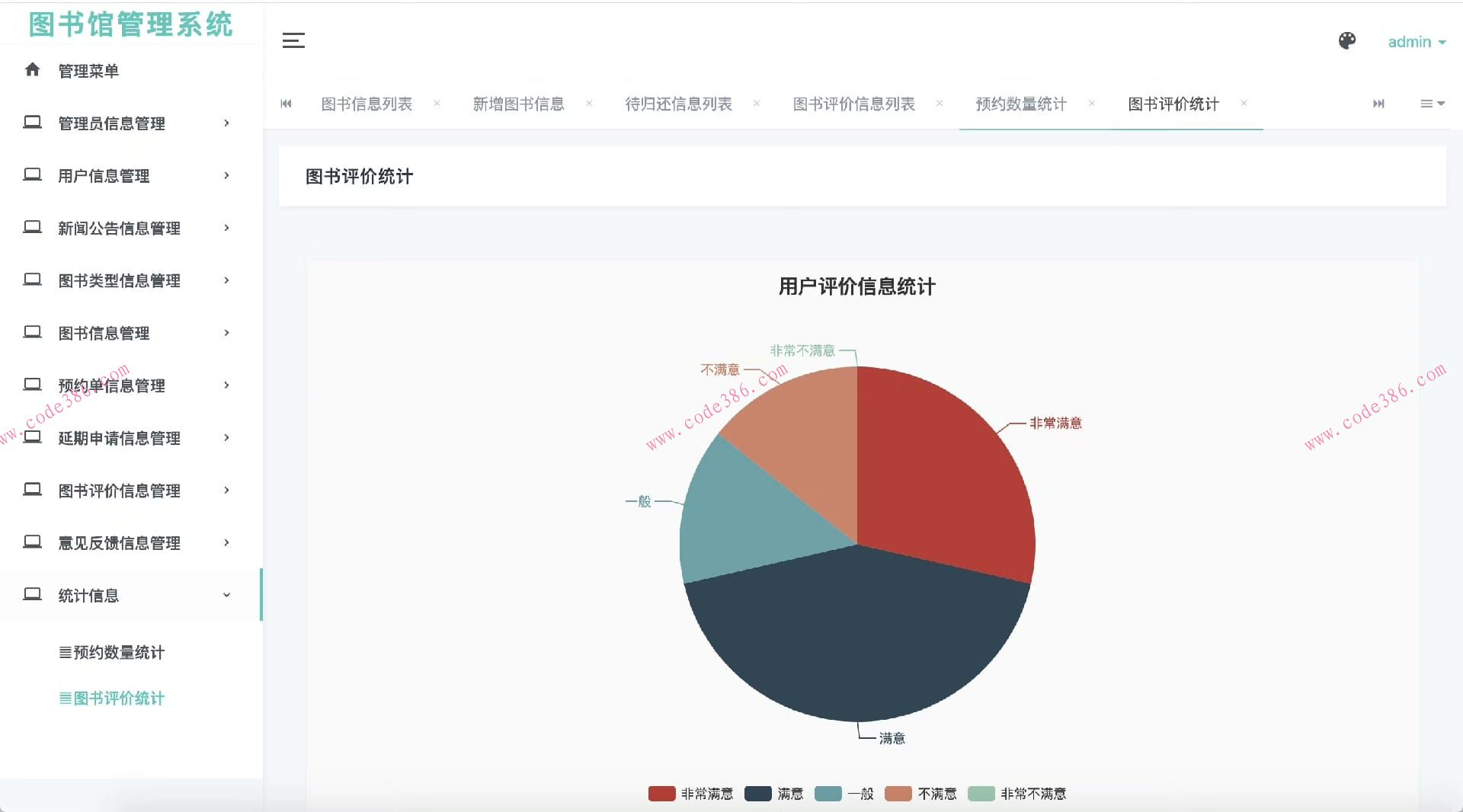Click the home icon beside 管理菜单
This screenshot has height=812, width=1463.
click(32, 69)
